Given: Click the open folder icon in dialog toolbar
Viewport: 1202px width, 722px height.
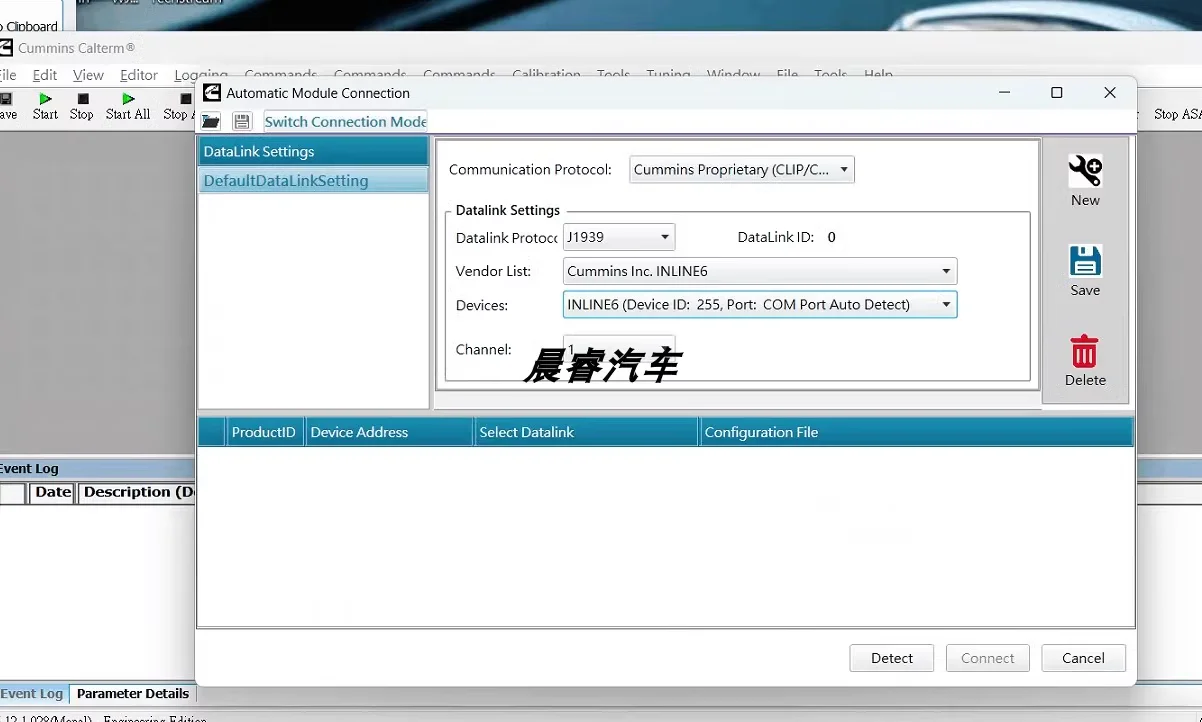Looking at the screenshot, I should coord(211,121).
